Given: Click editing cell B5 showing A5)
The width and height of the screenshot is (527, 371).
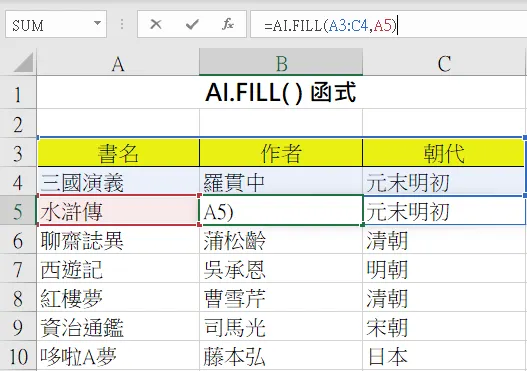Looking at the screenshot, I should coord(281,211).
